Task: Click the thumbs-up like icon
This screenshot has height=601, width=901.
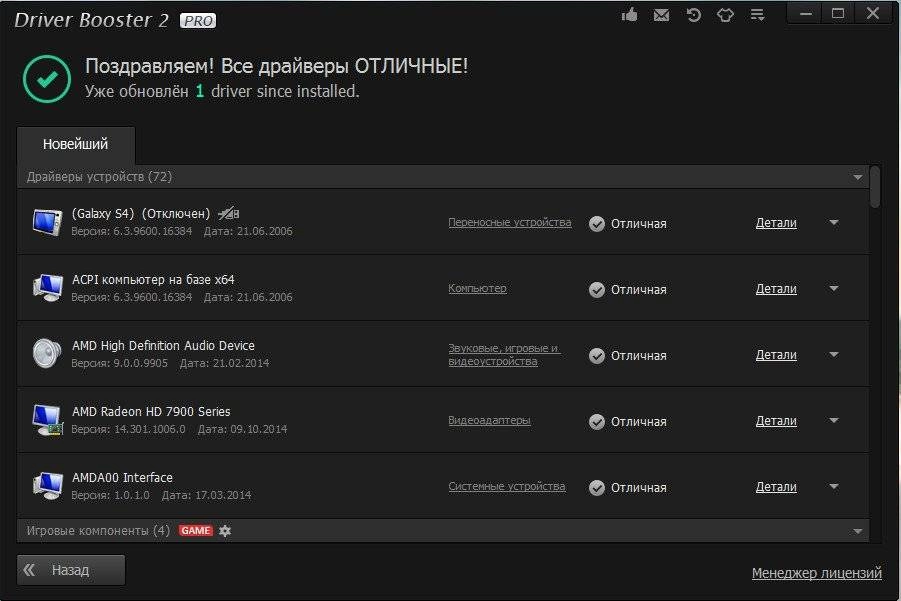Action: [x=630, y=14]
